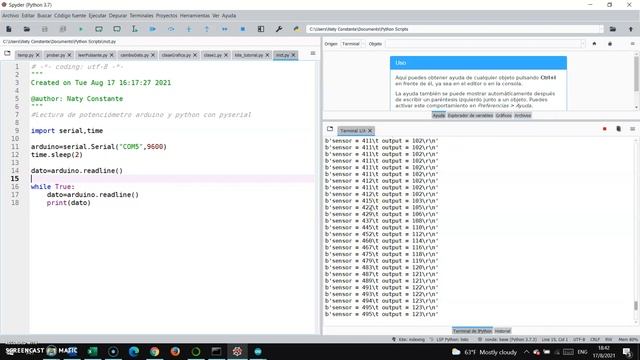Screen dimensions: 640x360
Task: Interrupt the kernel with the red stop
Action: click(x=604, y=129)
